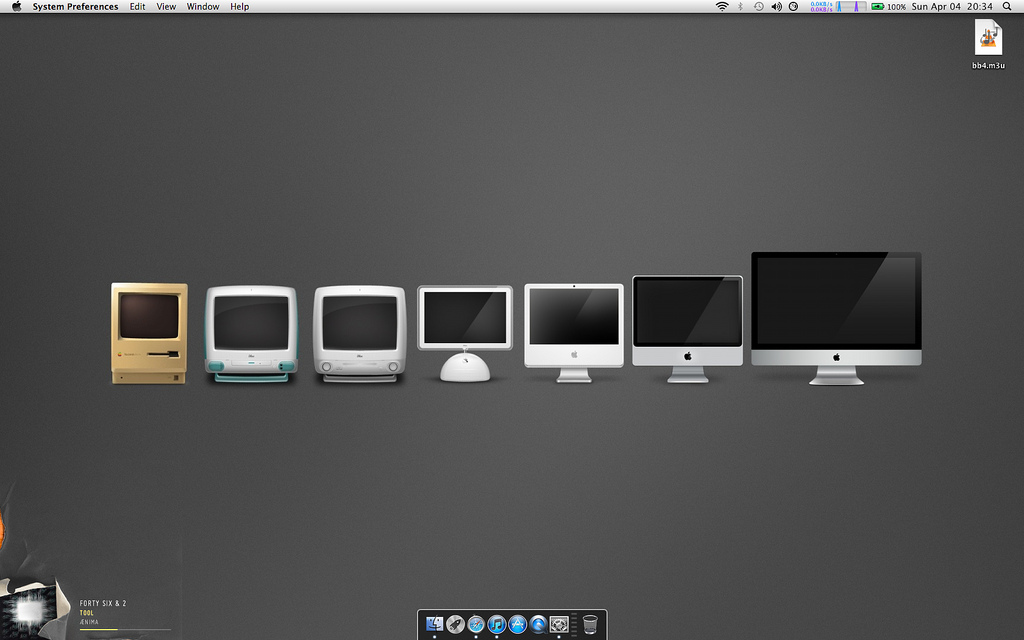1024x640 pixels.
Task: Click the network speed KB/s monitor
Action: (821, 7)
